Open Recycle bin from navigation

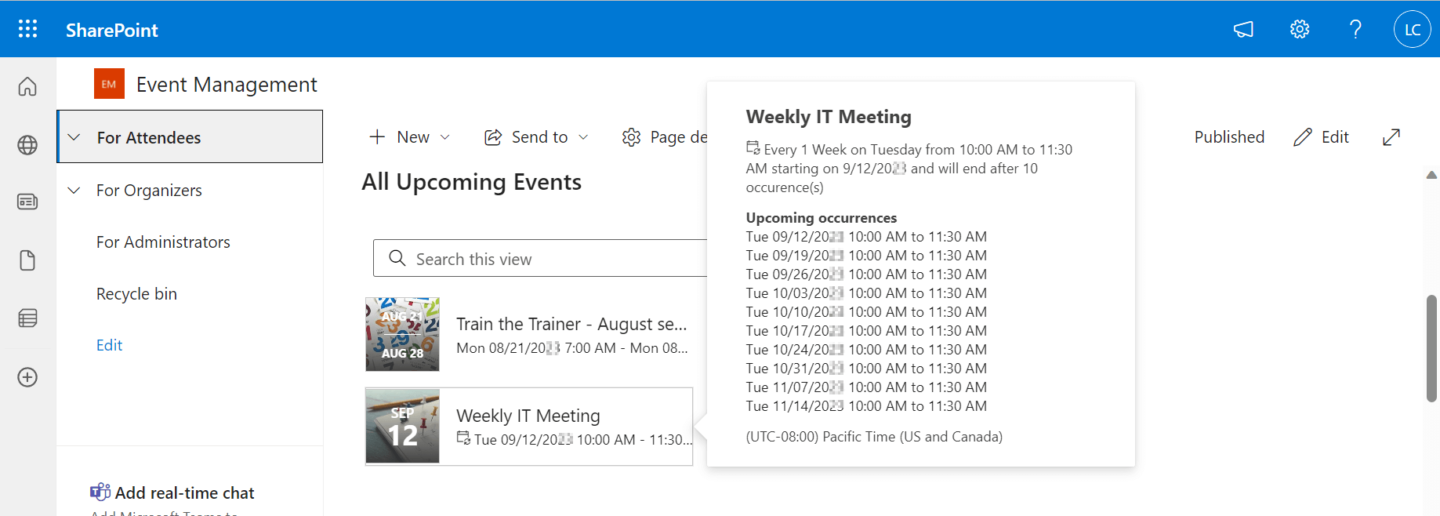tap(136, 294)
